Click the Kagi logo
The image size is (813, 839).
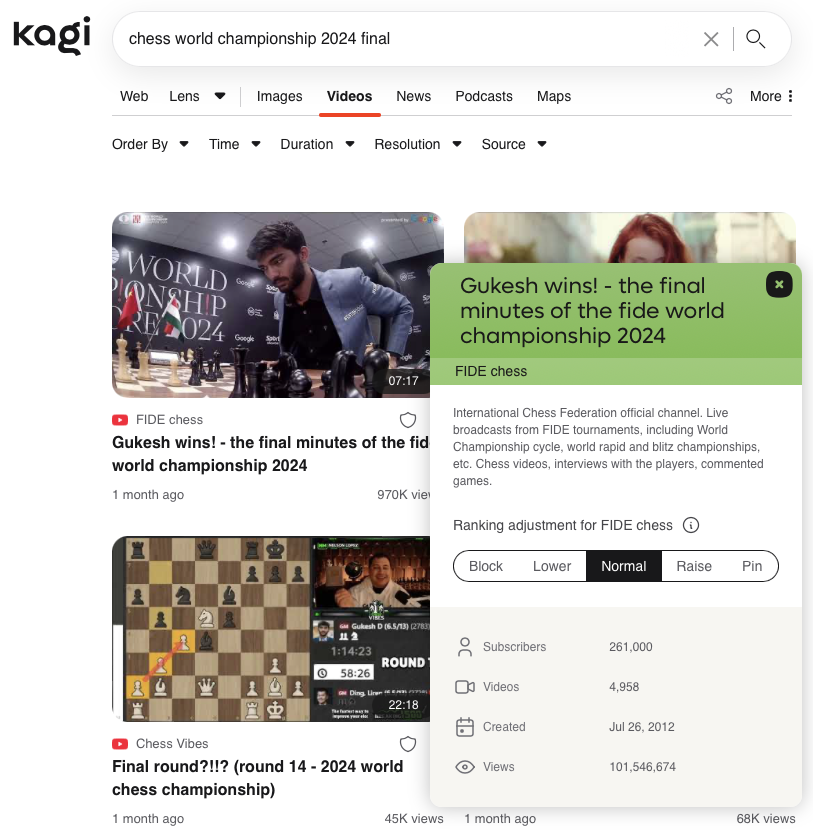52,35
